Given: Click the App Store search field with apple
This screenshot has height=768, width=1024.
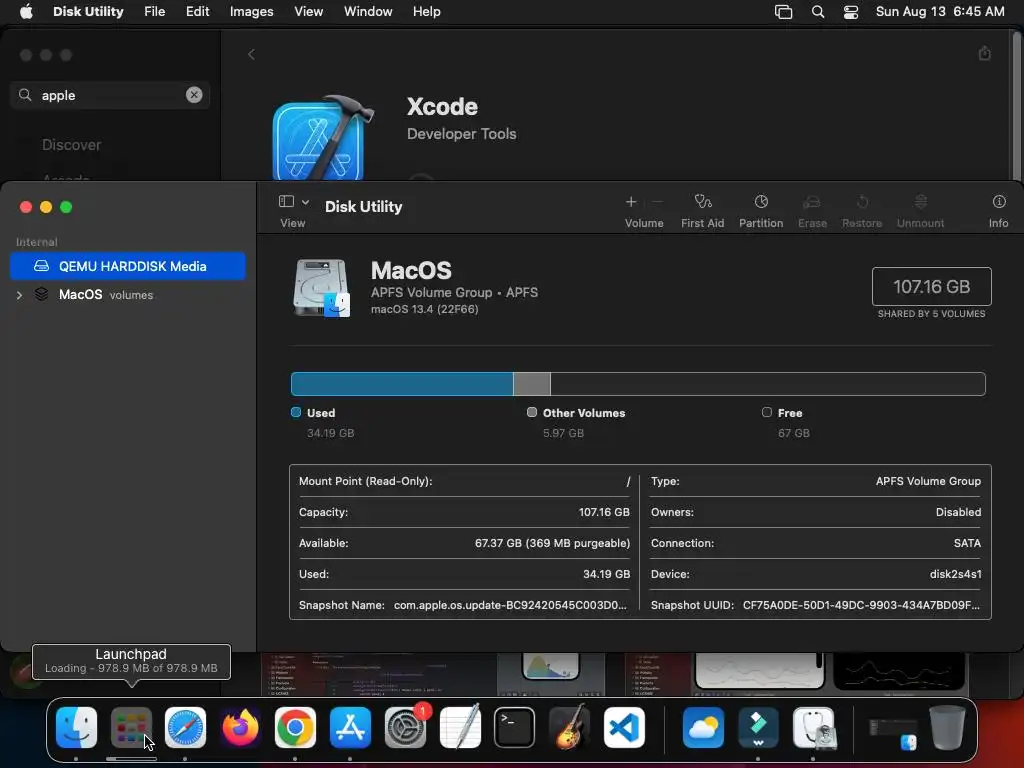Looking at the screenshot, I should tap(110, 95).
